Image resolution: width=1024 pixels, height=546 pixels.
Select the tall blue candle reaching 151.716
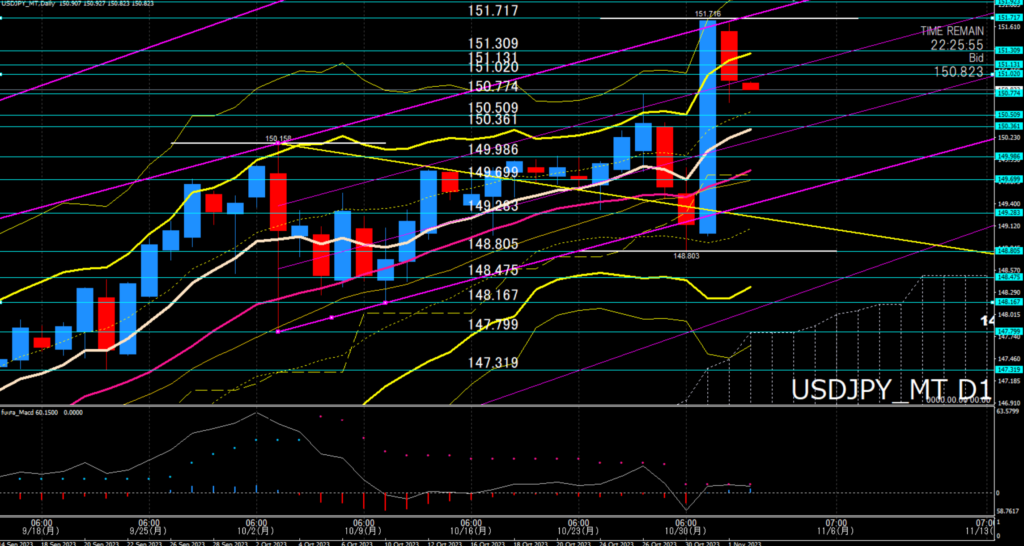click(x=707, y=127)
